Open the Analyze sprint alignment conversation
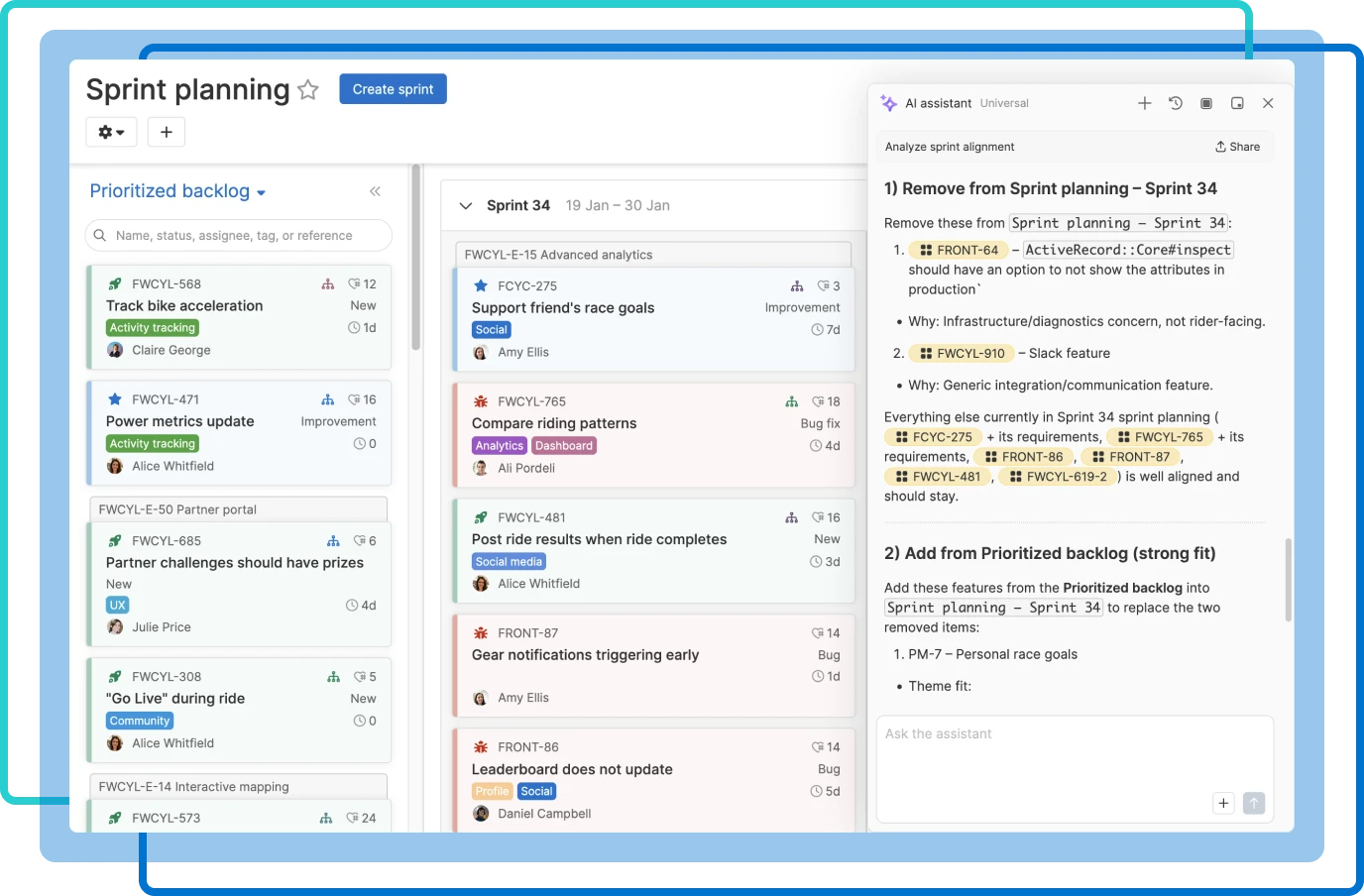1364x896 pixels. (949, 146)
